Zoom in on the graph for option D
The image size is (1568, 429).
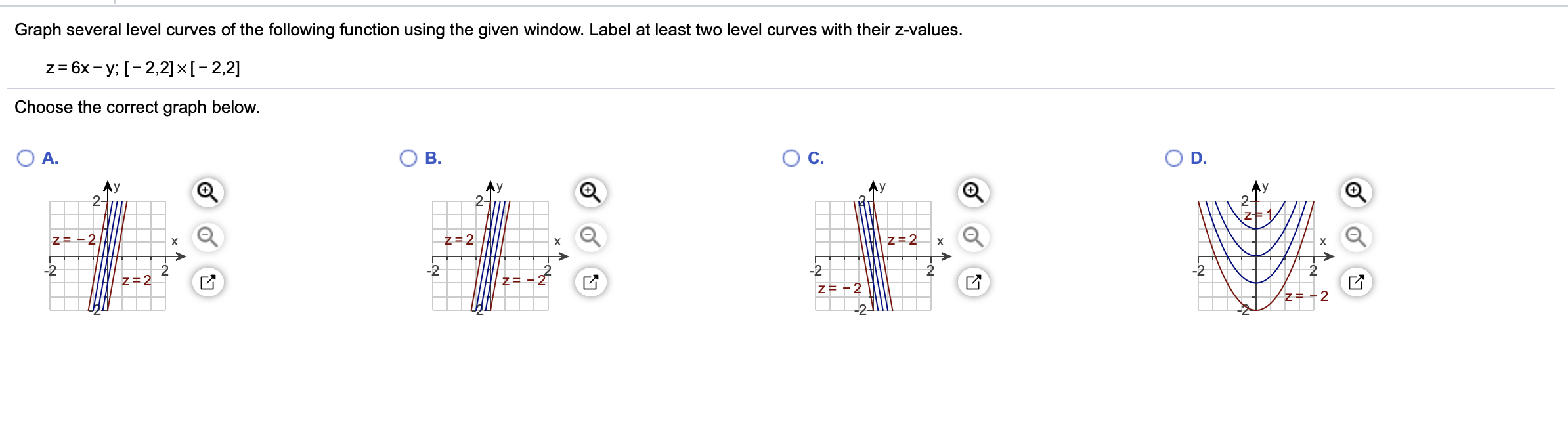(x=1355, y=190)
